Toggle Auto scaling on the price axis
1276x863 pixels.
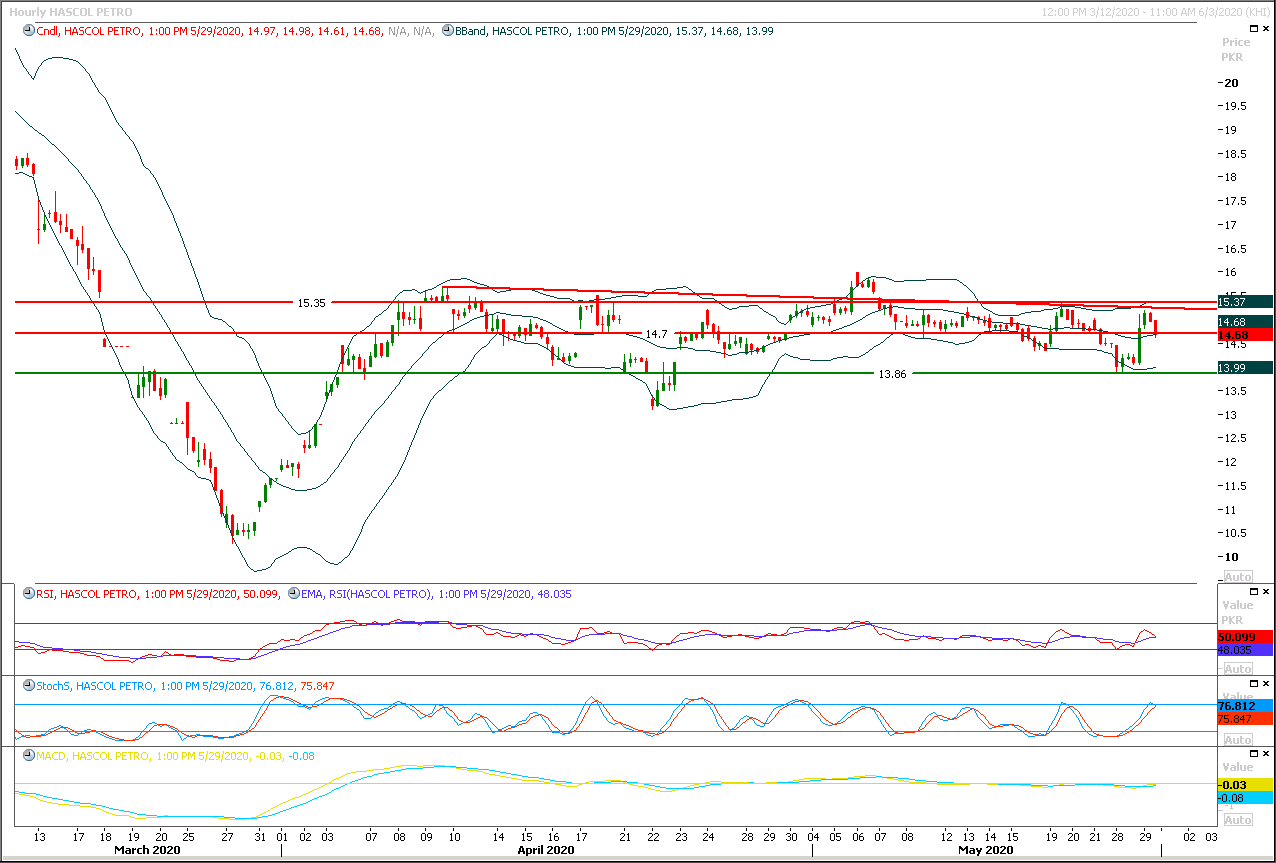1237,577
